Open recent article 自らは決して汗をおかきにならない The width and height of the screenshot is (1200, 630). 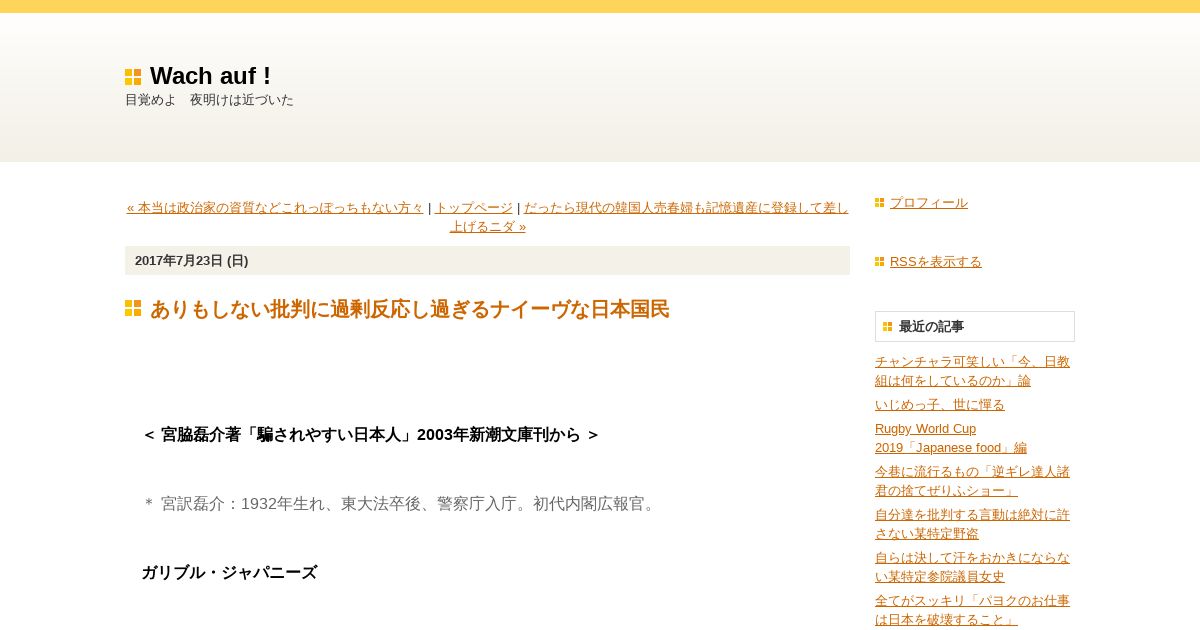coord(972,567)
